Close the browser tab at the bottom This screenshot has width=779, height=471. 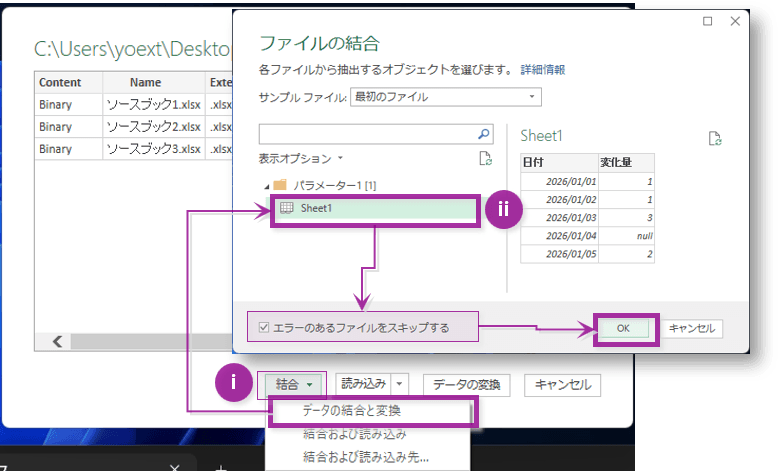click(174, 468)
